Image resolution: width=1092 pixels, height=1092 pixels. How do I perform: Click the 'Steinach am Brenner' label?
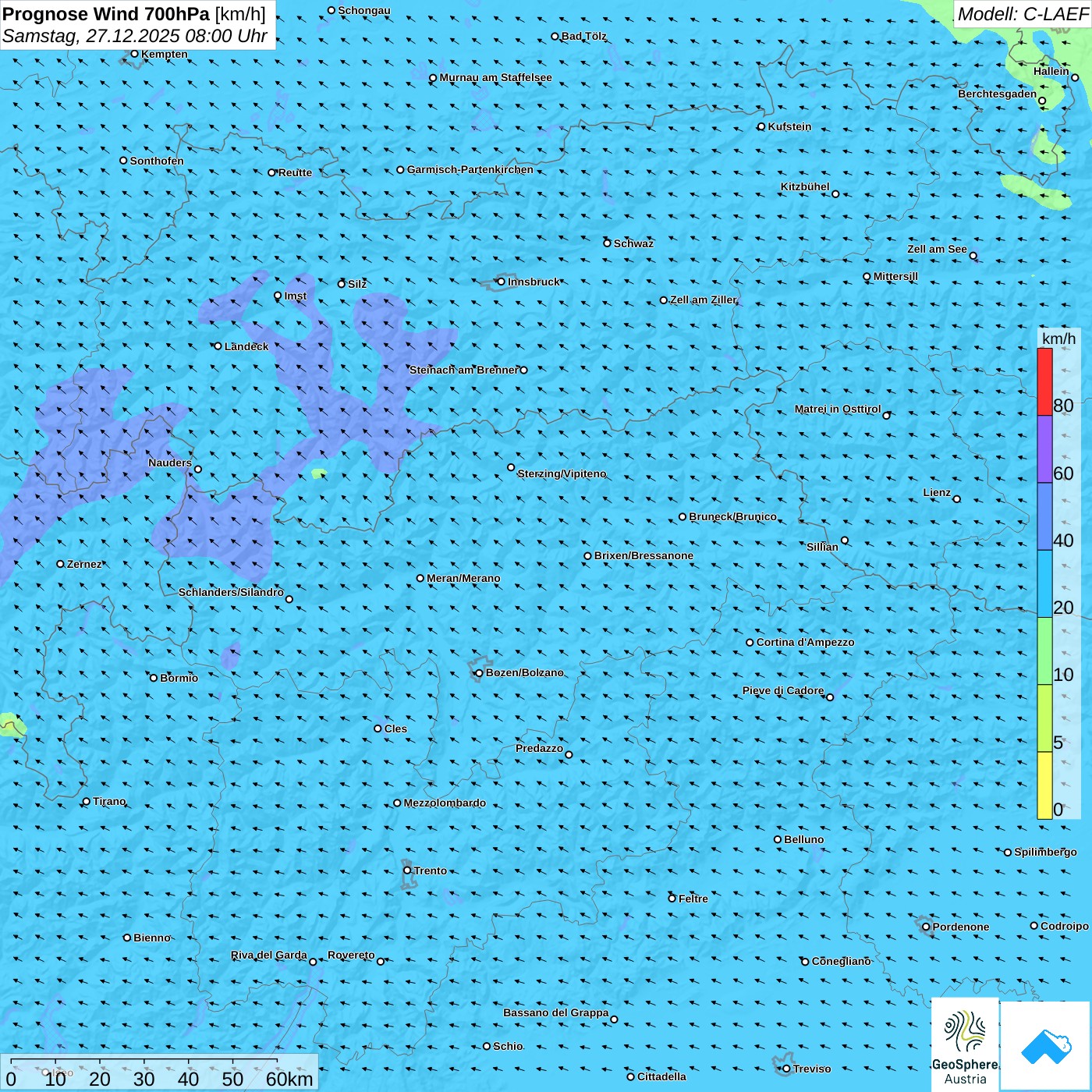[x=463, y=370]
